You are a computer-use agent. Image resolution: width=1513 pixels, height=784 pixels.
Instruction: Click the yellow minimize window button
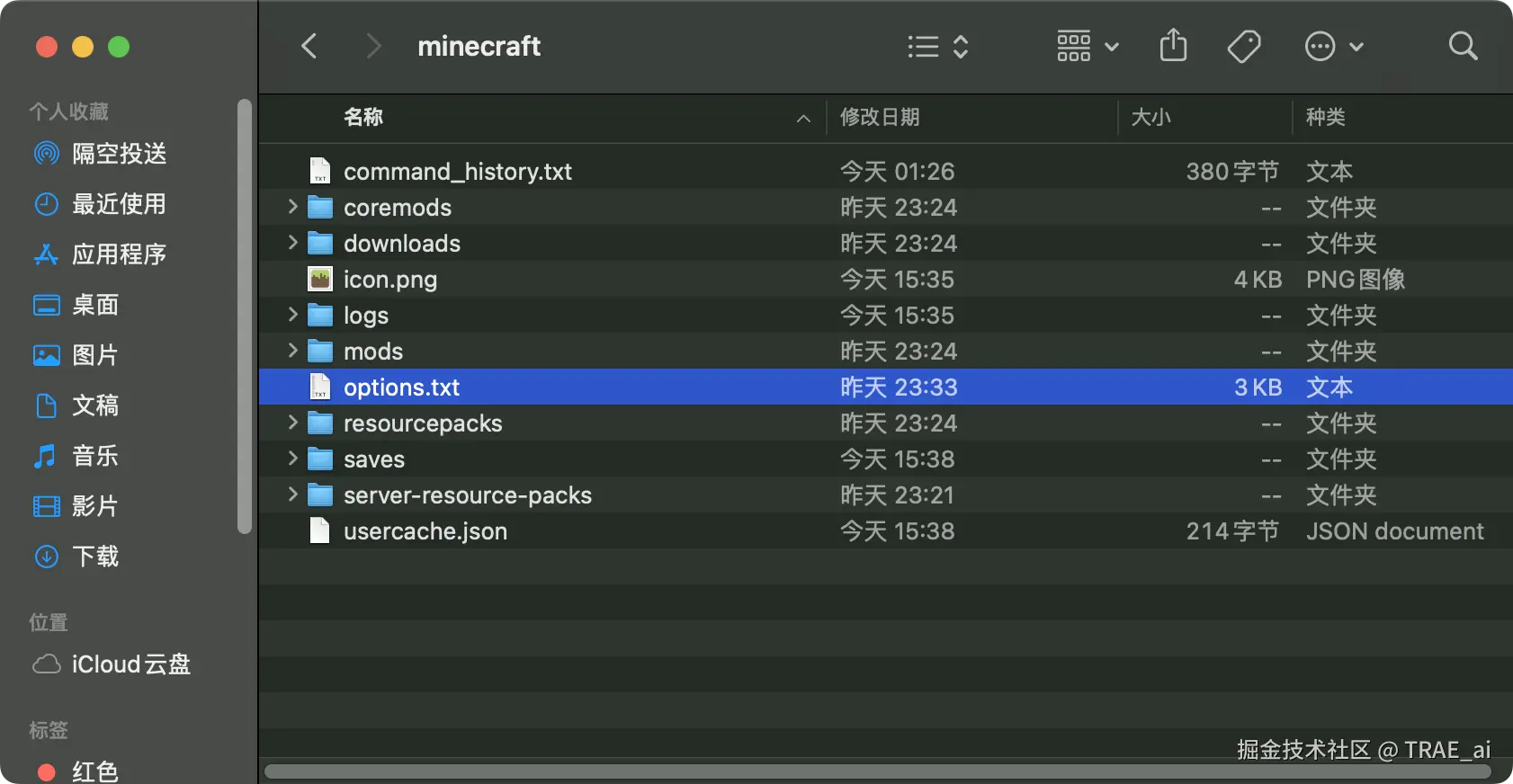[x=83, y=47]
